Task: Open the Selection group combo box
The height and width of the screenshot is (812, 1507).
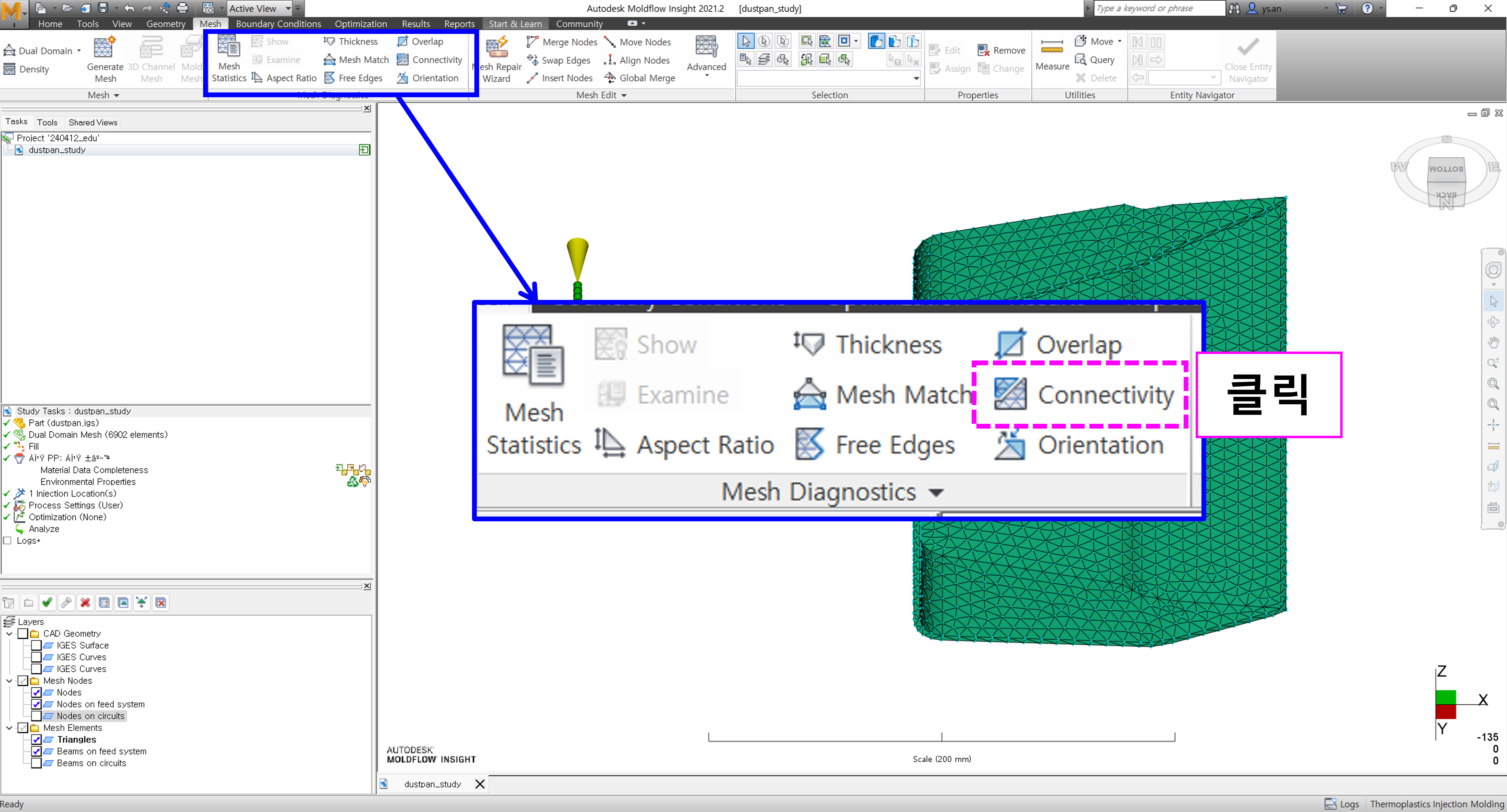Action: pyautogui.click(x=829, y=78)
